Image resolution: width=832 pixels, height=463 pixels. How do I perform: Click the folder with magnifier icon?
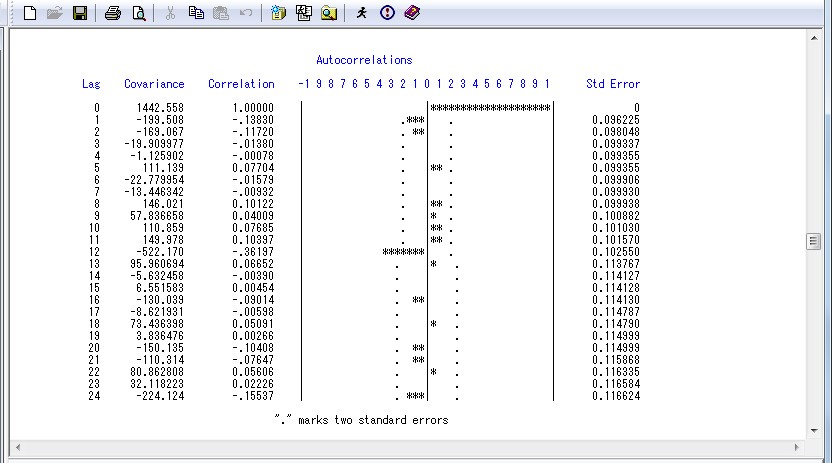pos(328,13)
